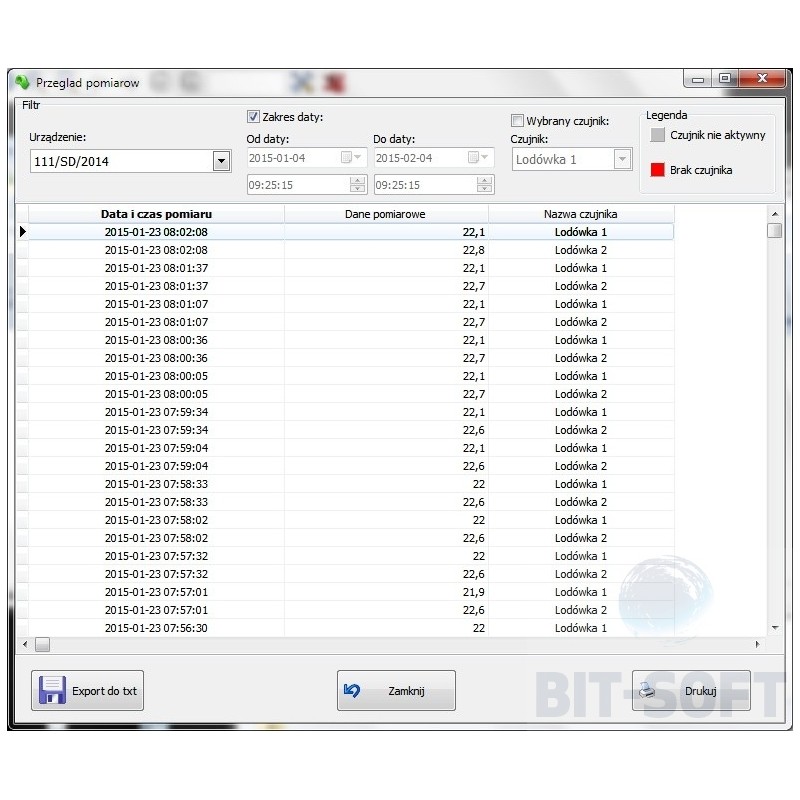Click the horizontal scrollbar thumb
This screenshot has width=800, height=800.
coord(42,645)
